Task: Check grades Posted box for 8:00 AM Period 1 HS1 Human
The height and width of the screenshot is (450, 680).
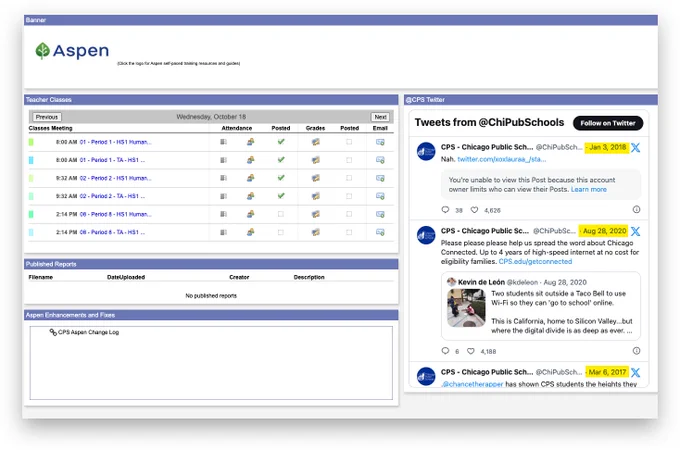Action: 349,142
